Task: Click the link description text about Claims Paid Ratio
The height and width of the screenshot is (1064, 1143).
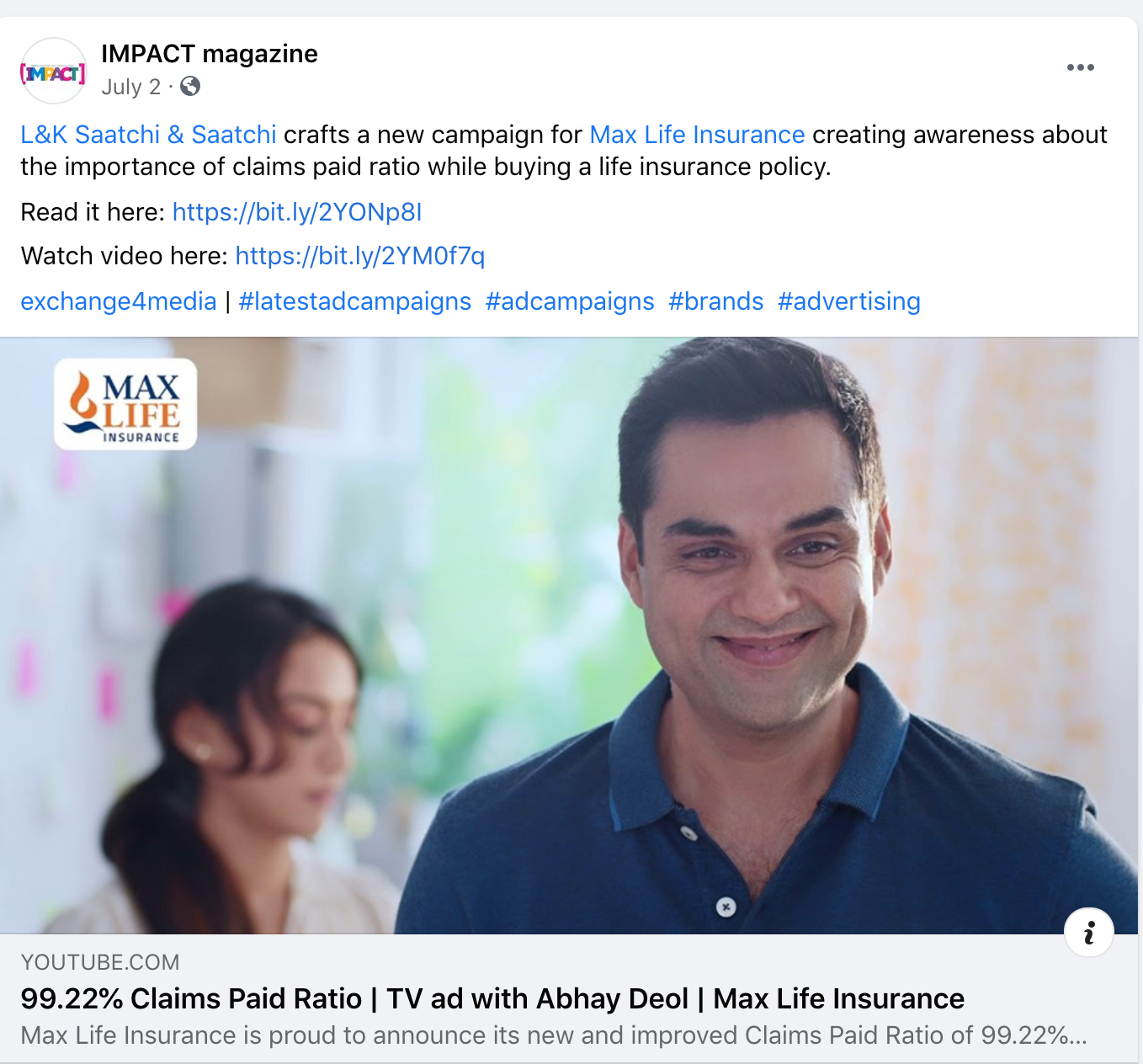Action: coord(554,1035)
